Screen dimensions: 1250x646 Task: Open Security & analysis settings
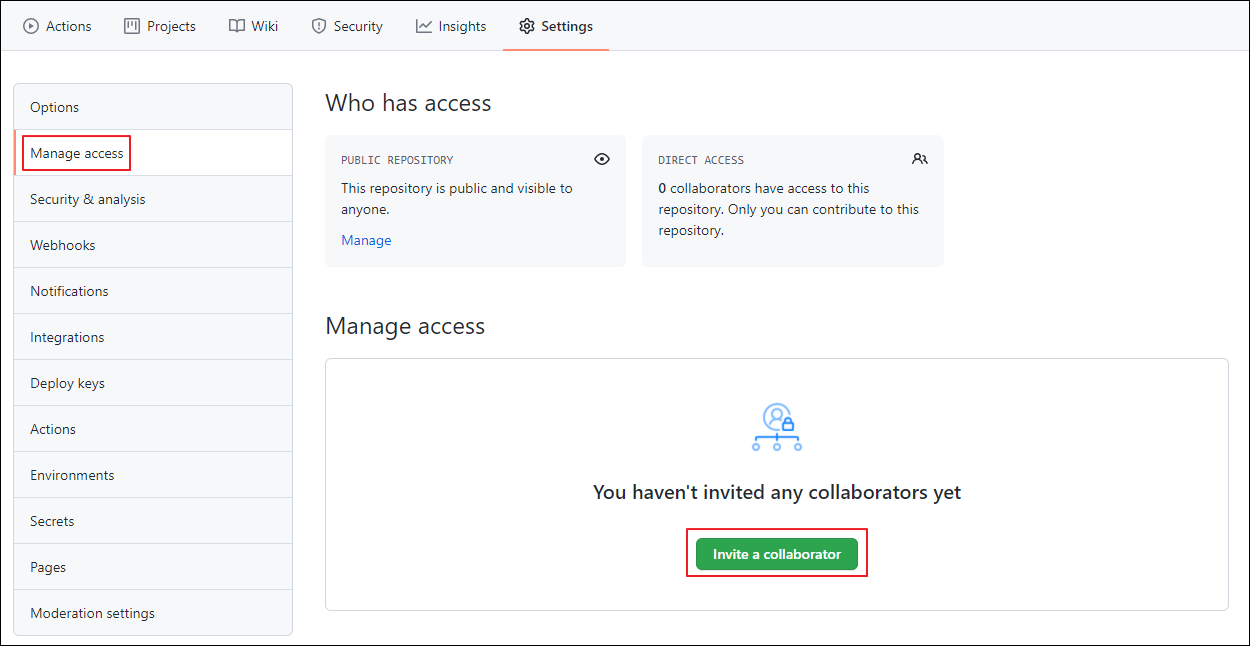click(x=153, y=199)
